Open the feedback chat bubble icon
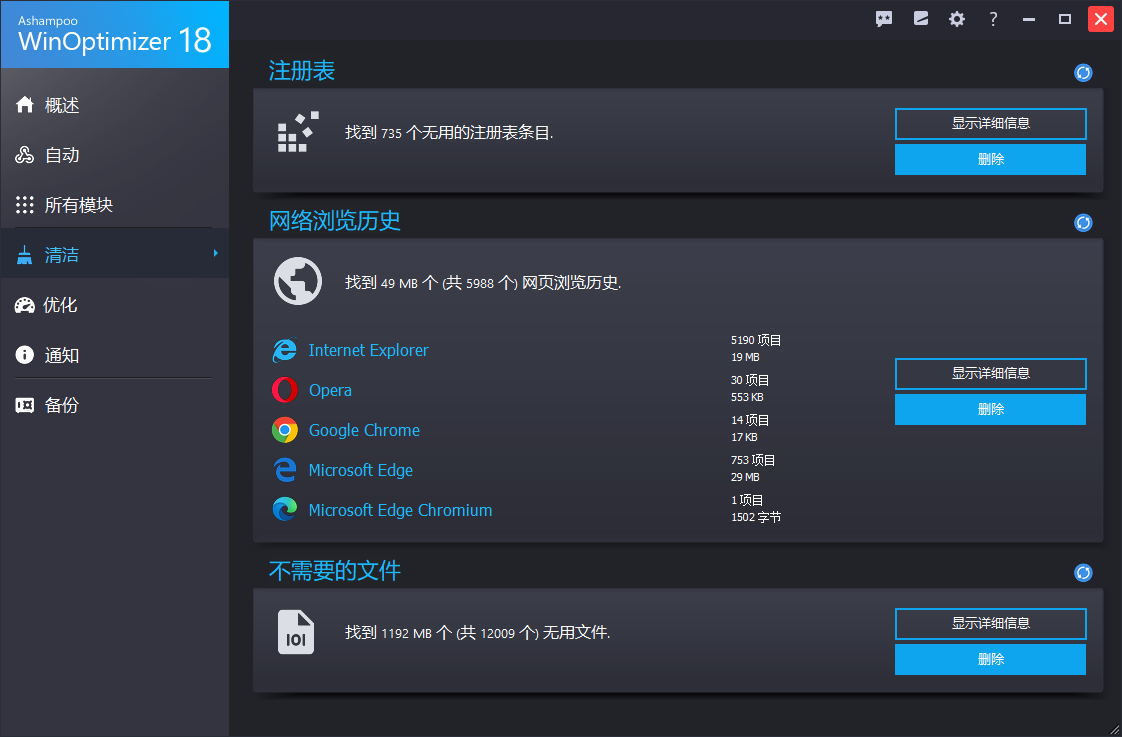1122x737 pixels. (884, 19)
